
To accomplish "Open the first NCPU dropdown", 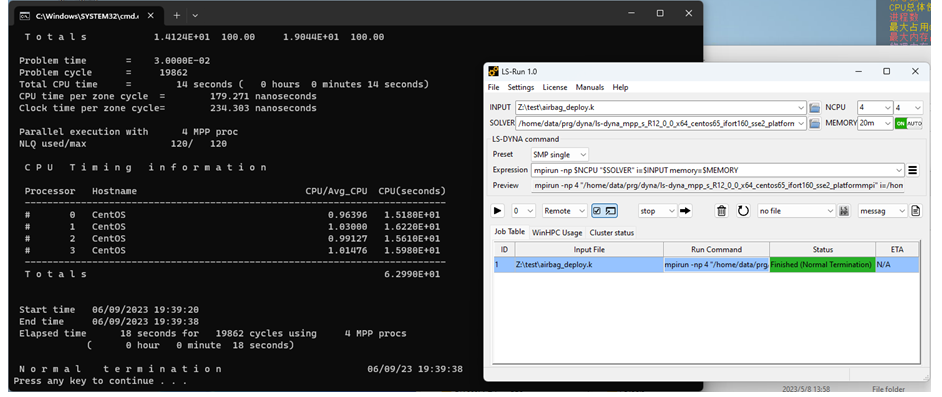I will (875, 108).
